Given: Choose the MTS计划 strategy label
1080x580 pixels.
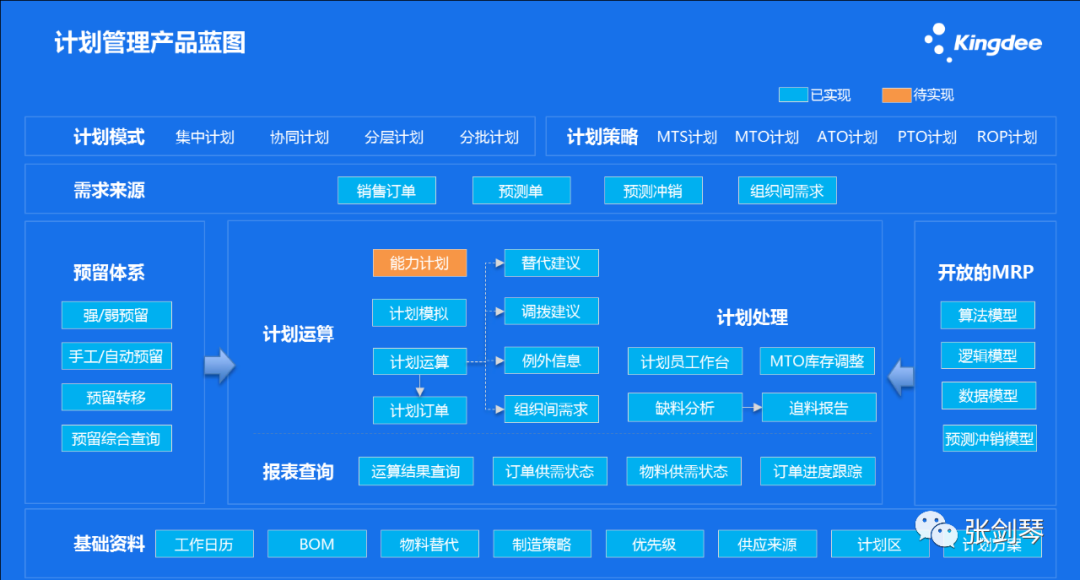Looking at the screenshot, I should click(687, 137).
